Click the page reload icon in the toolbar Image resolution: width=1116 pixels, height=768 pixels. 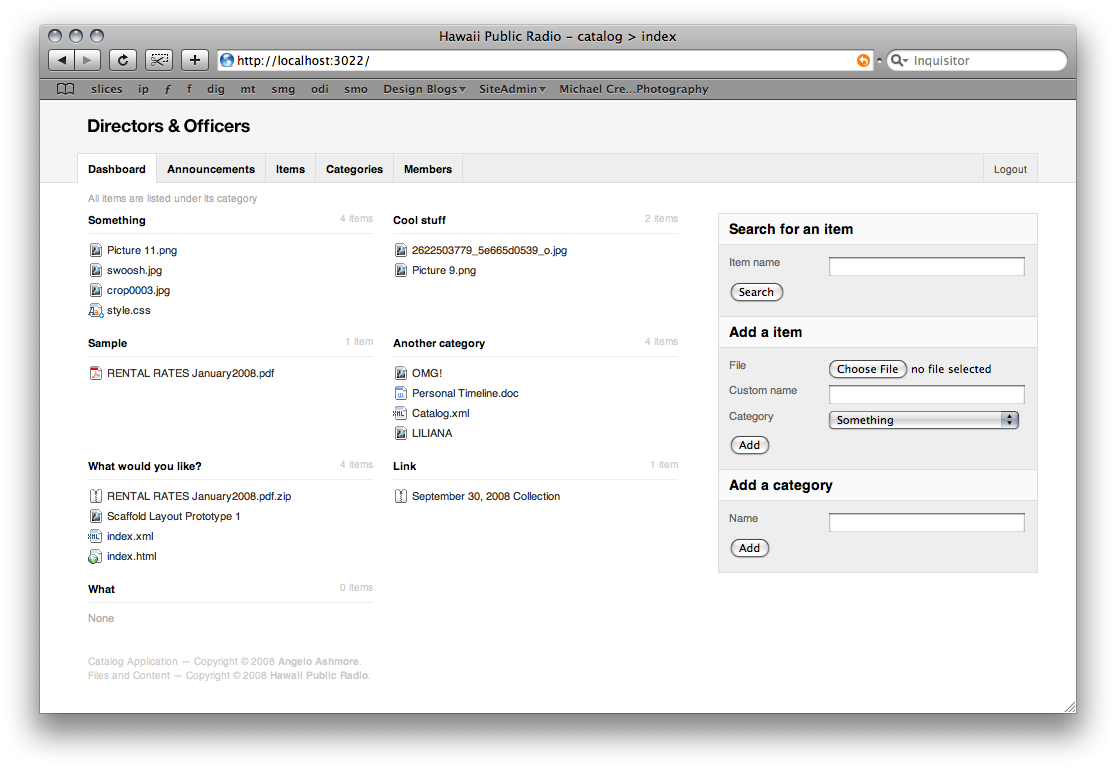(122, 59)
